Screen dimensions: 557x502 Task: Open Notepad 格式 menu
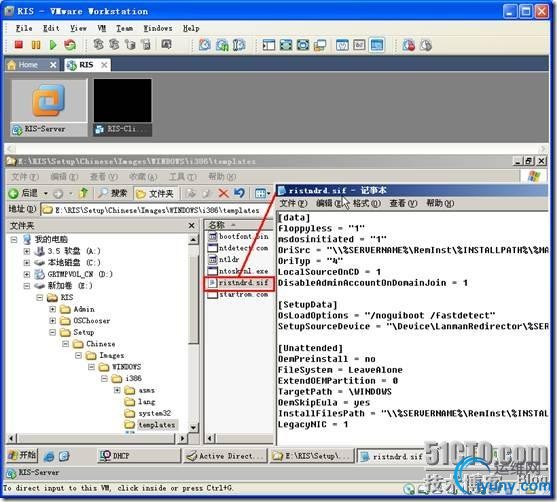point(366,203)
